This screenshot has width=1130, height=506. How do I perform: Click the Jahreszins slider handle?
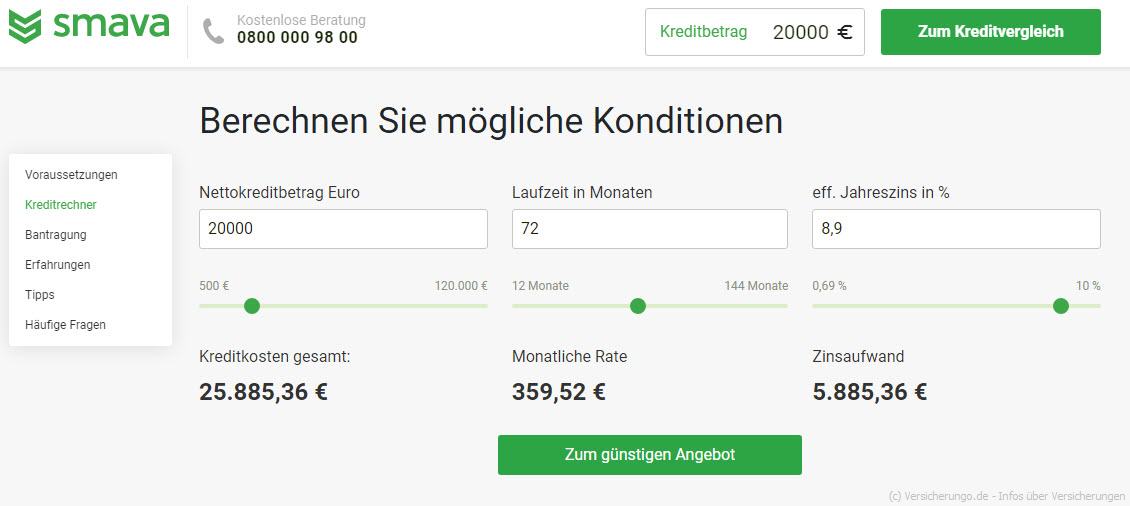[x=1061, y=306]
